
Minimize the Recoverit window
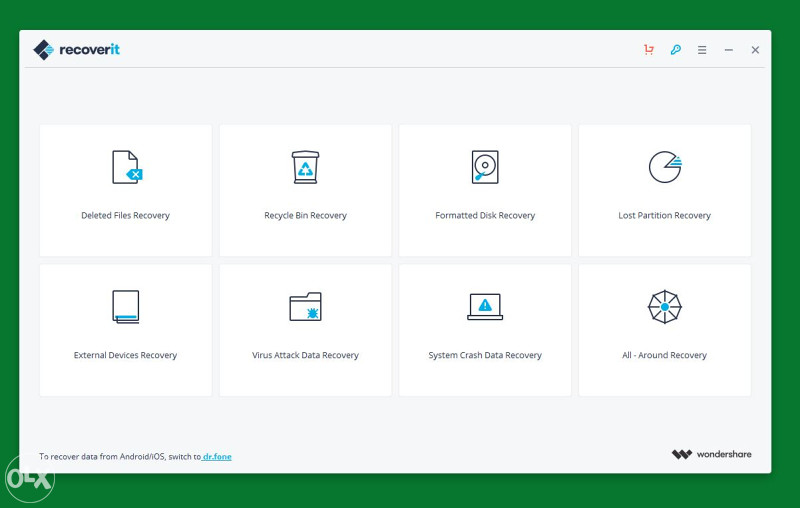[x=729, y=50]
